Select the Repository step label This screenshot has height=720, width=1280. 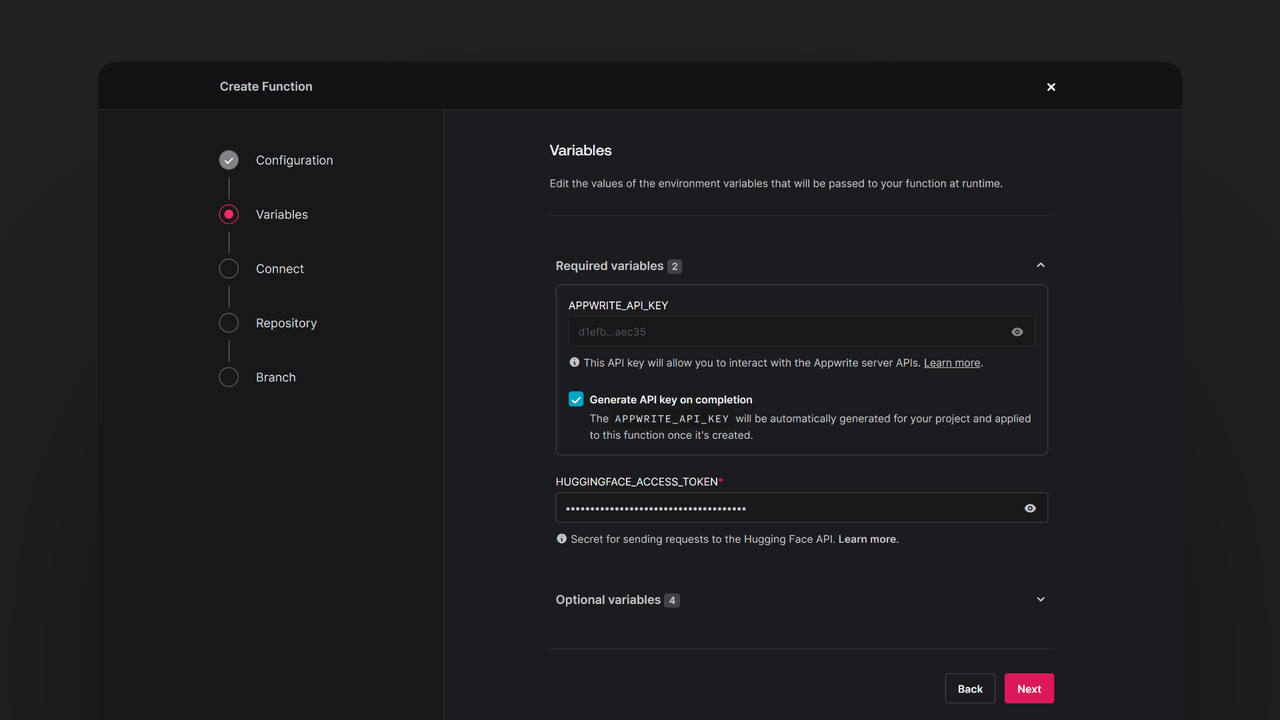point(286,323)
